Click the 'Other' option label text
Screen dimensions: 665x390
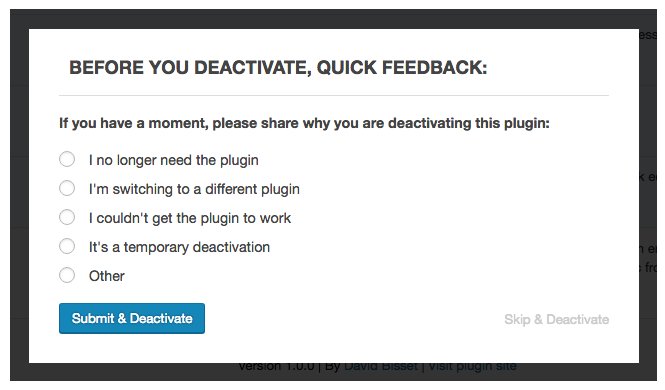106,276
